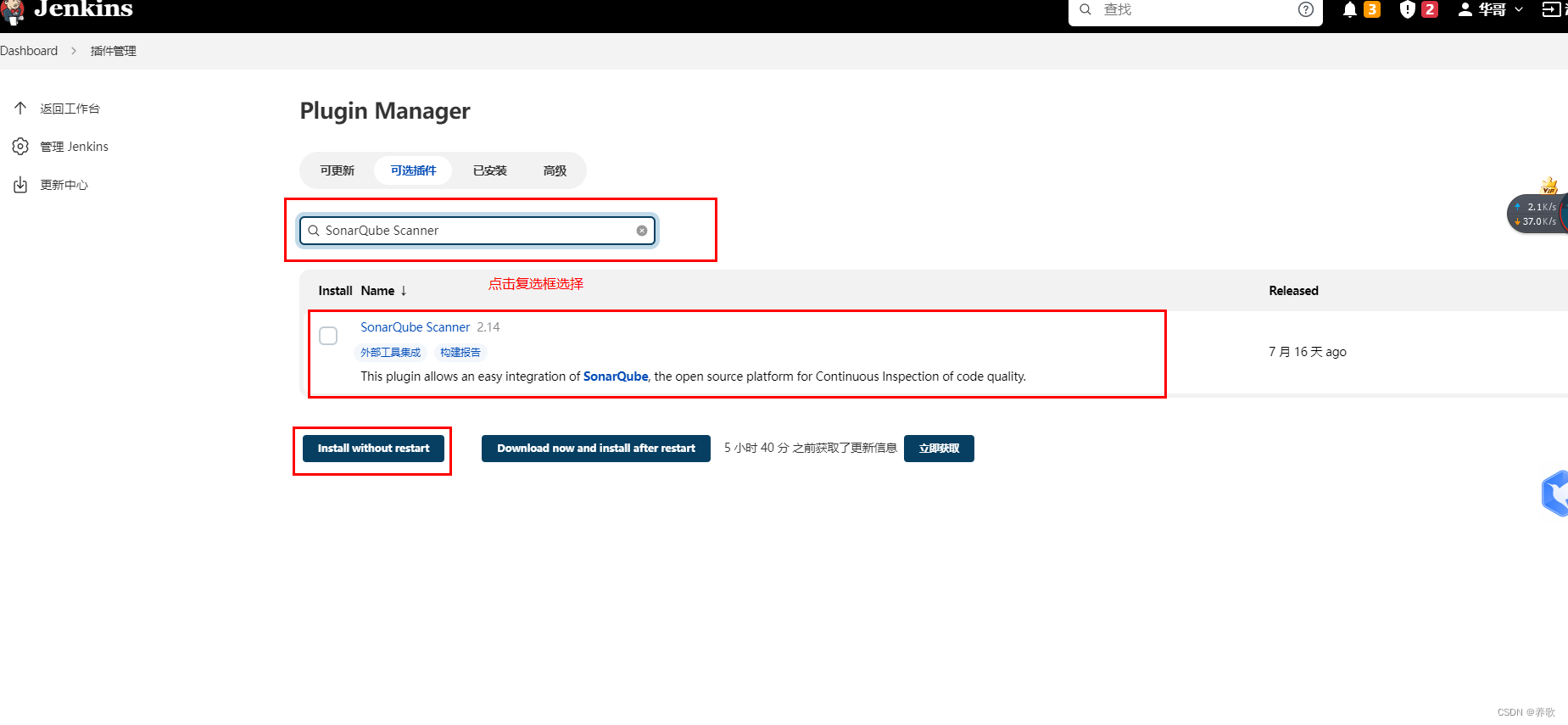Click the red badge showing 2 warnings
This screenshot has height=725, width=1568.
(1430, 9)
